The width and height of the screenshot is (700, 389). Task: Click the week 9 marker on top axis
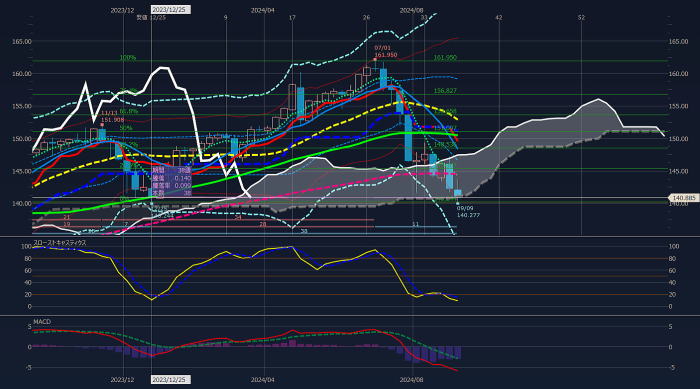tap(225, 17)
